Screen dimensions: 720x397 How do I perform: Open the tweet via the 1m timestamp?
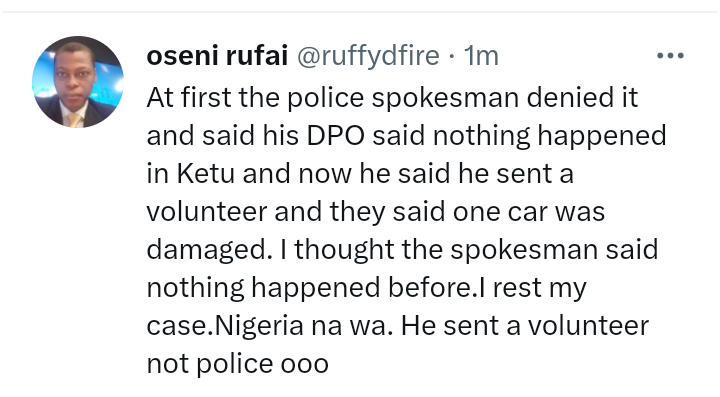pyautogui.click(x=481, y=56)
